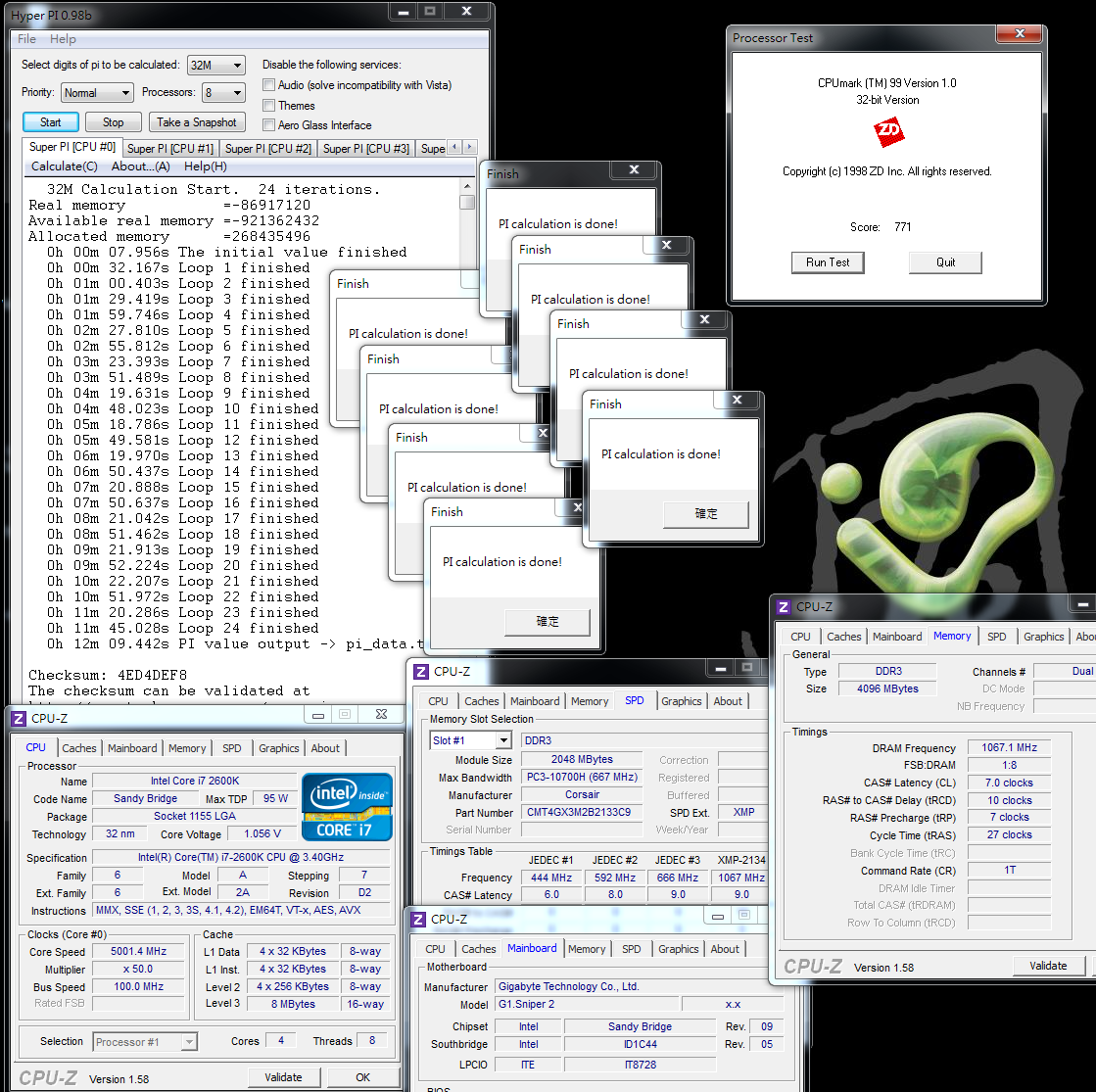Open Graphics tab in CPU-Z SPD window
Image resolution: width=1096 pixels, height=1092 pixels.
point(681,701)
